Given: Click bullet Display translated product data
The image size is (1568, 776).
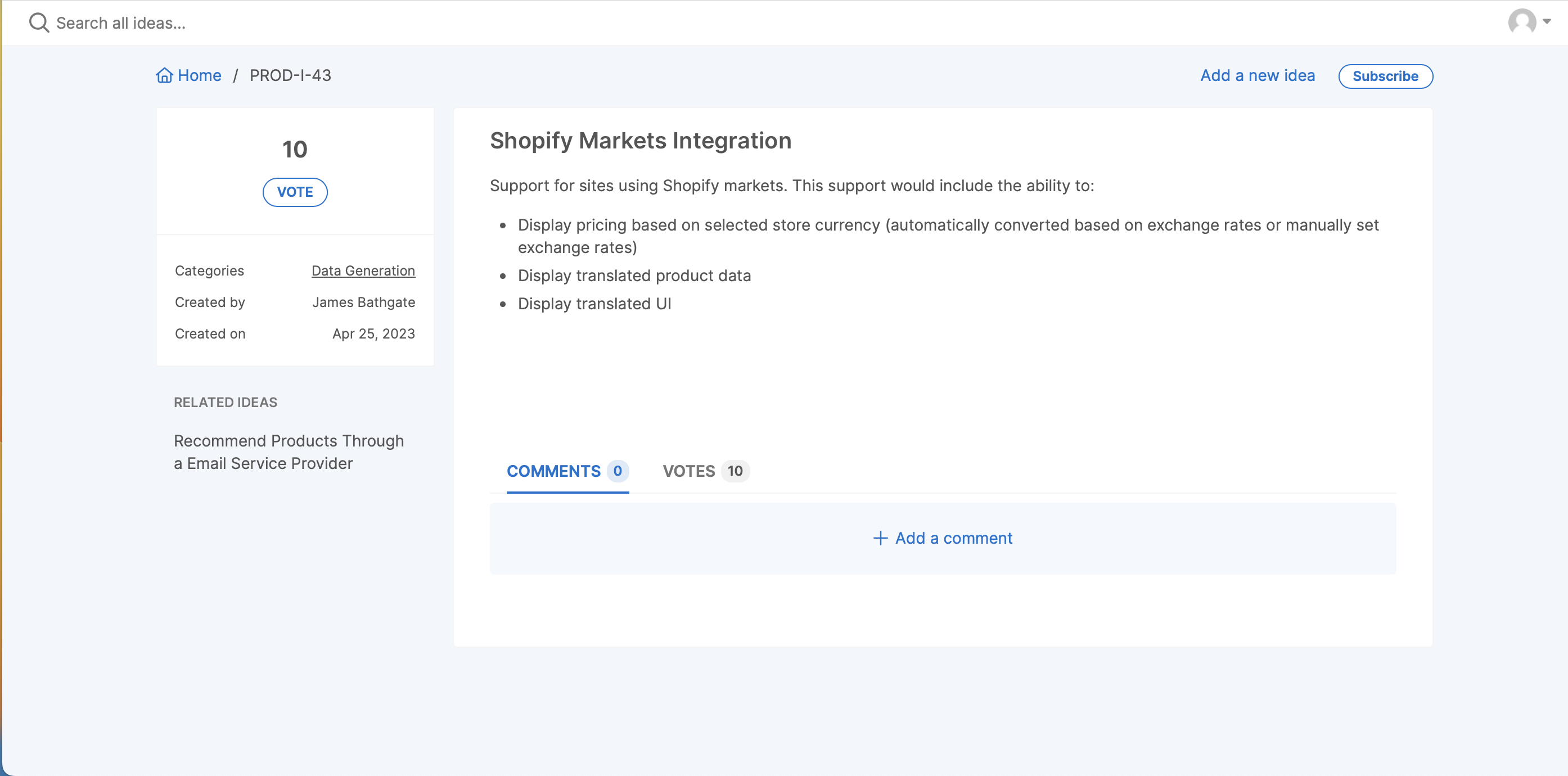Looking at the screenshot, I should 634,276.
